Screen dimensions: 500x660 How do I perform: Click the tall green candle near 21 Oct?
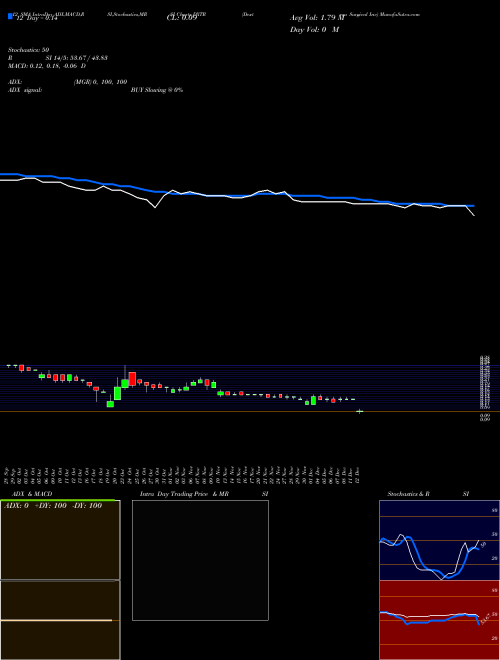[x=117, y=394]
